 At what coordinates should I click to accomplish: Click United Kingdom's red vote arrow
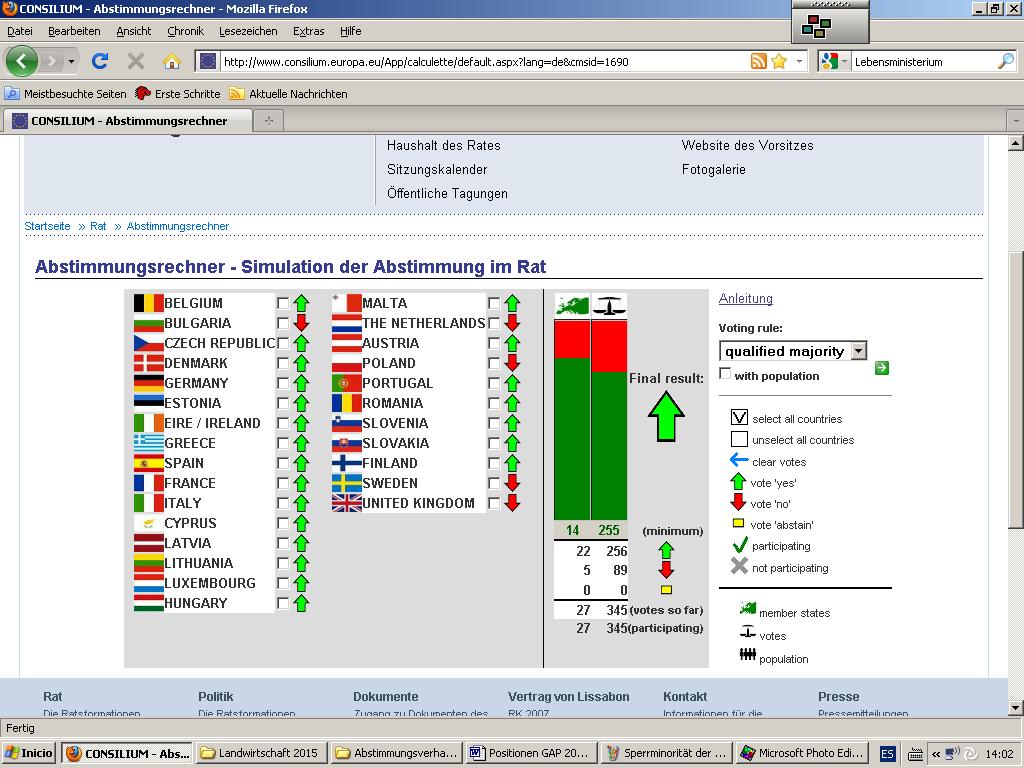[x=512, y=503]
